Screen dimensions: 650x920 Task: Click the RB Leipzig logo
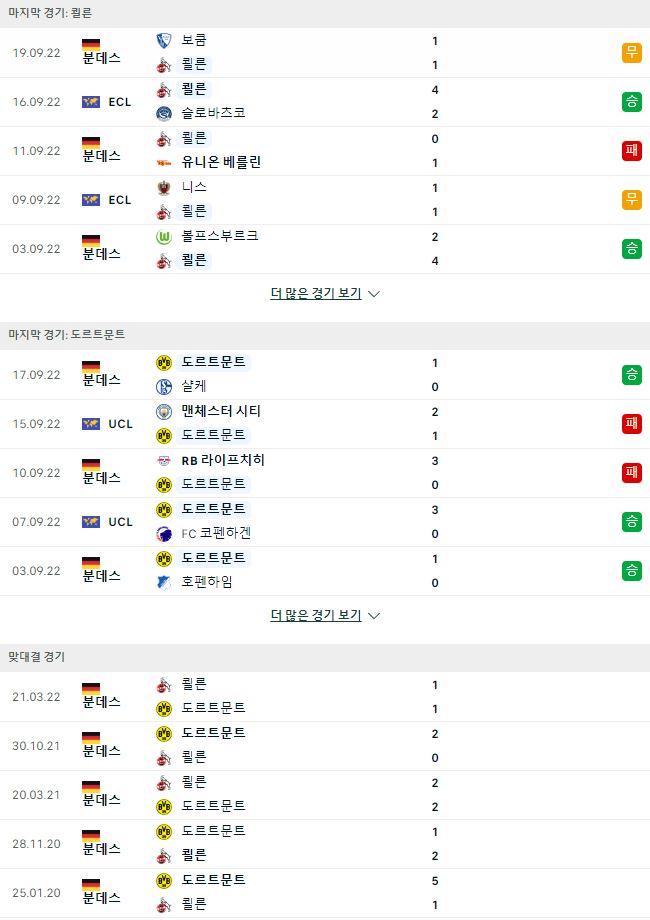pyautogui.click(x=164, y=461)
